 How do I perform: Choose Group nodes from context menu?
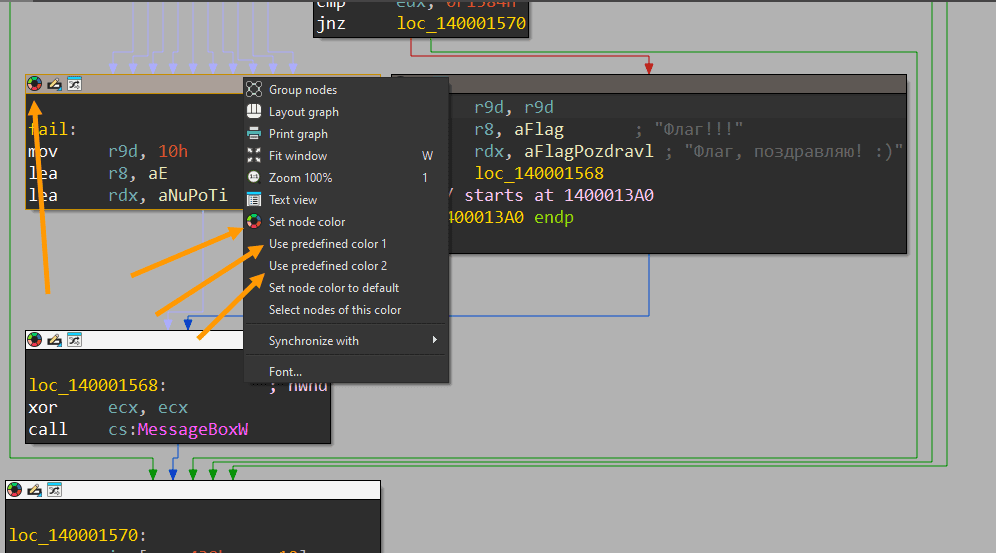click(x=302, y=90)
